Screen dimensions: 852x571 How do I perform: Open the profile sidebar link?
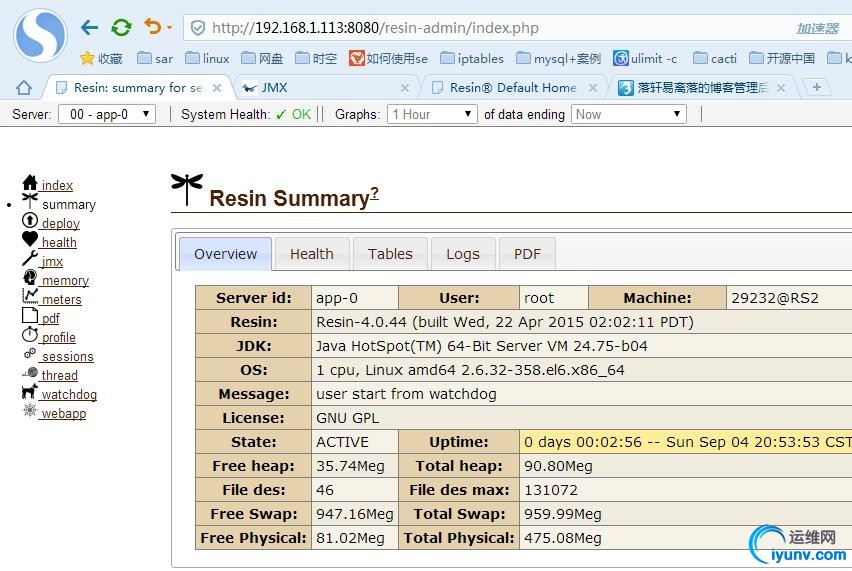pos(59,337)
